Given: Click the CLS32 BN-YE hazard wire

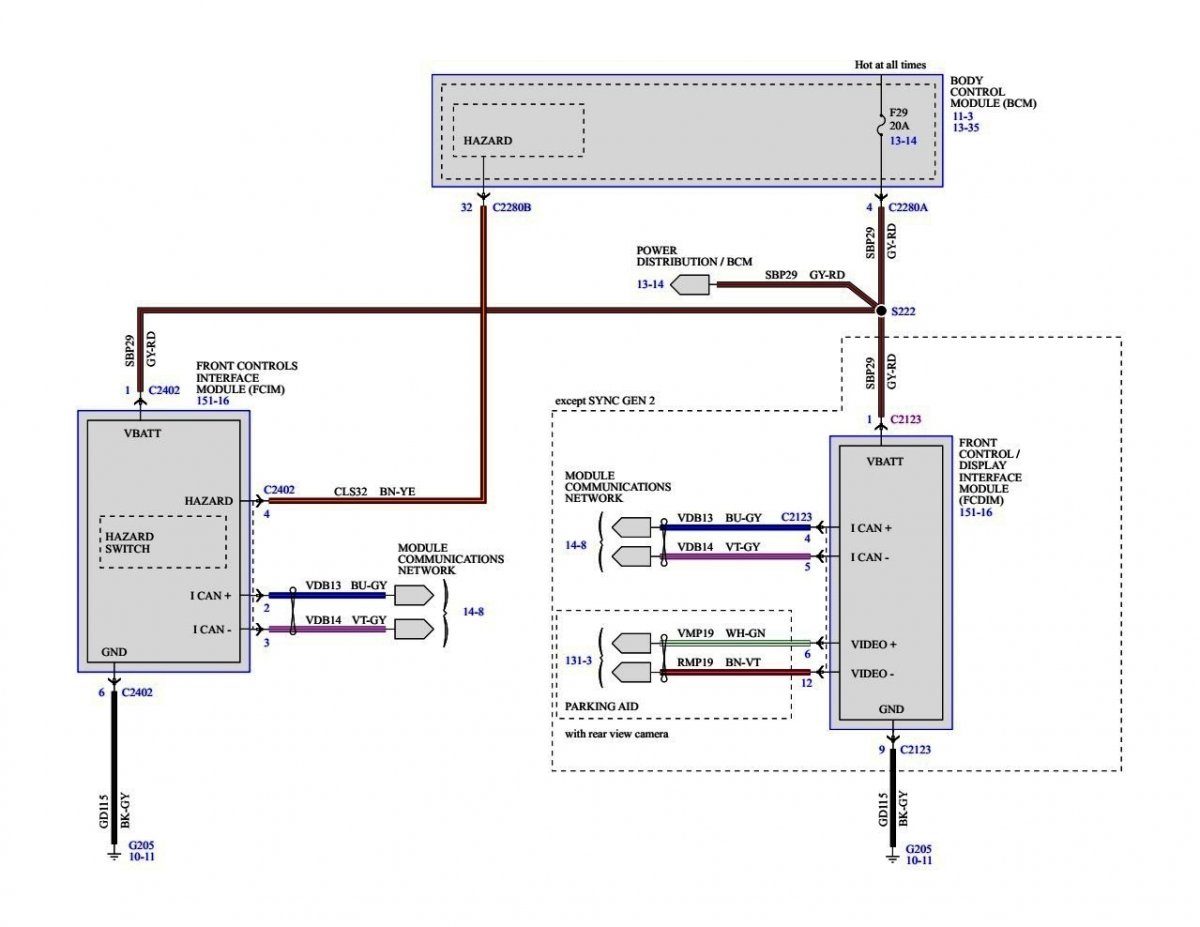Looking at the screenshot, I should [x=375, y=499].
